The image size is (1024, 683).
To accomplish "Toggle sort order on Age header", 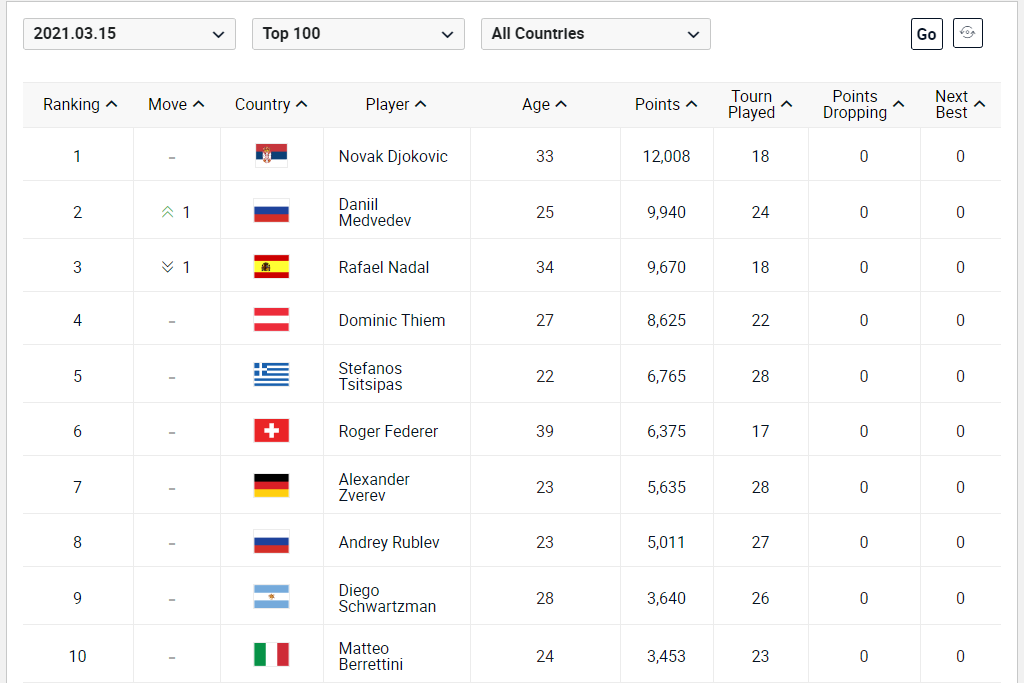I will click(x=544, y=104).
